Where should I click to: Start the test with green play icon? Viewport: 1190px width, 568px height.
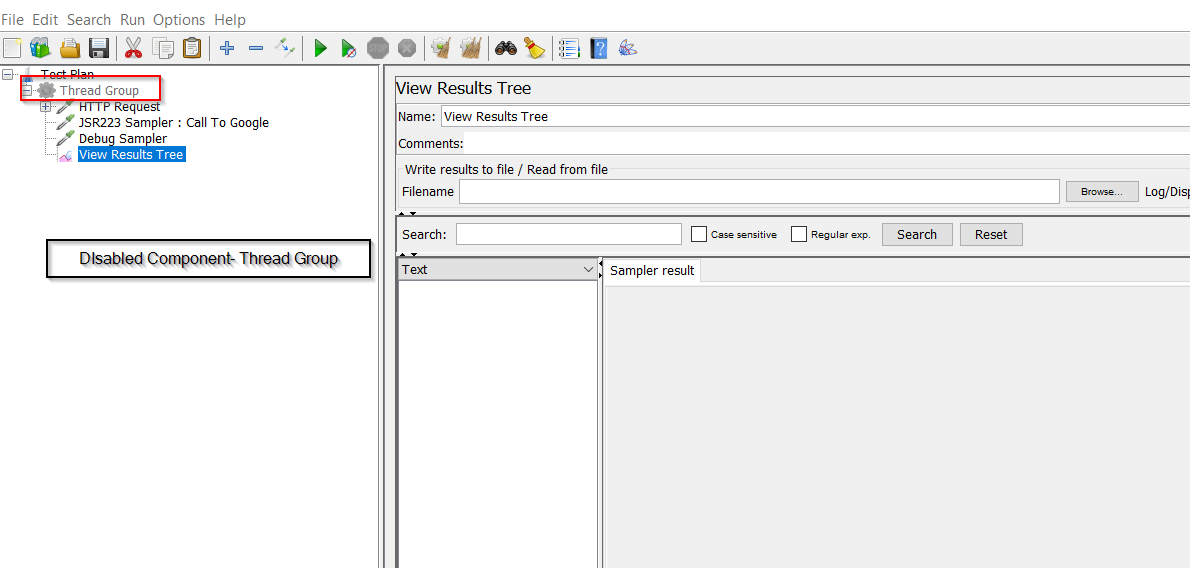(320, 49)
